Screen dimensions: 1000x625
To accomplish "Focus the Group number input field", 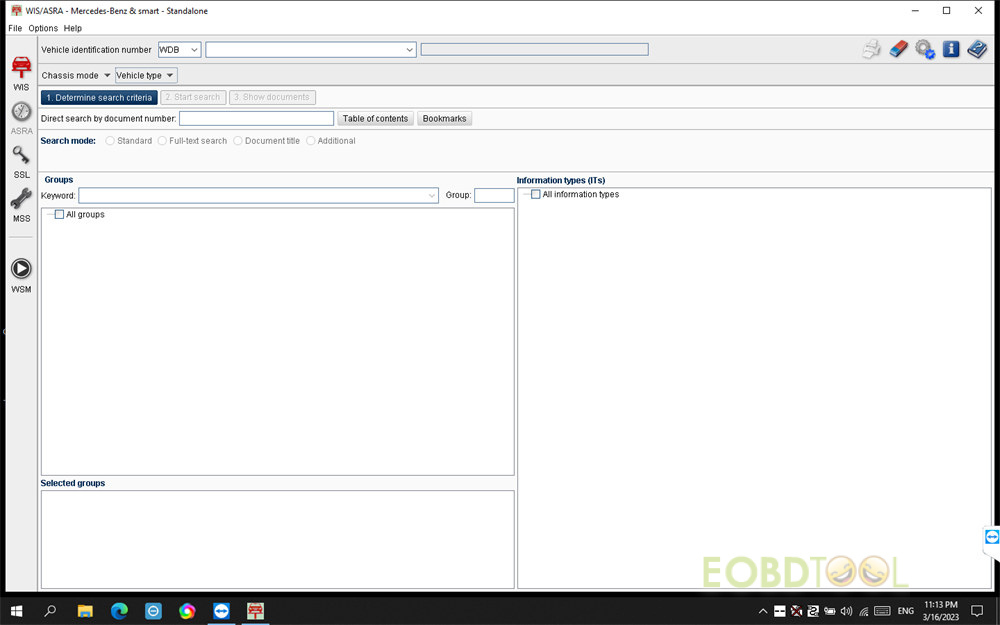I will [x=494, y=195].
